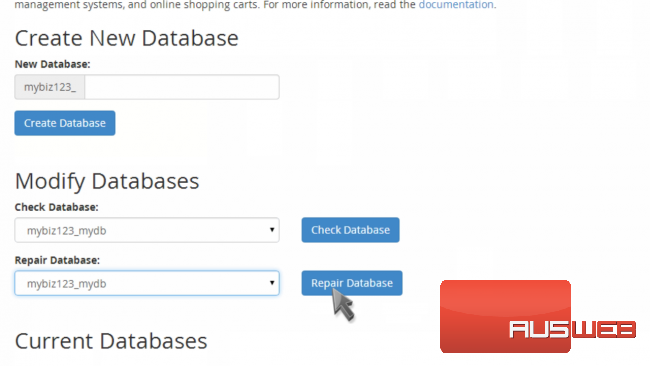Screen dimensions: 650x366
Task: Click the AUSWEB logo
Action: pyautogui.click(x=572, y=330)
